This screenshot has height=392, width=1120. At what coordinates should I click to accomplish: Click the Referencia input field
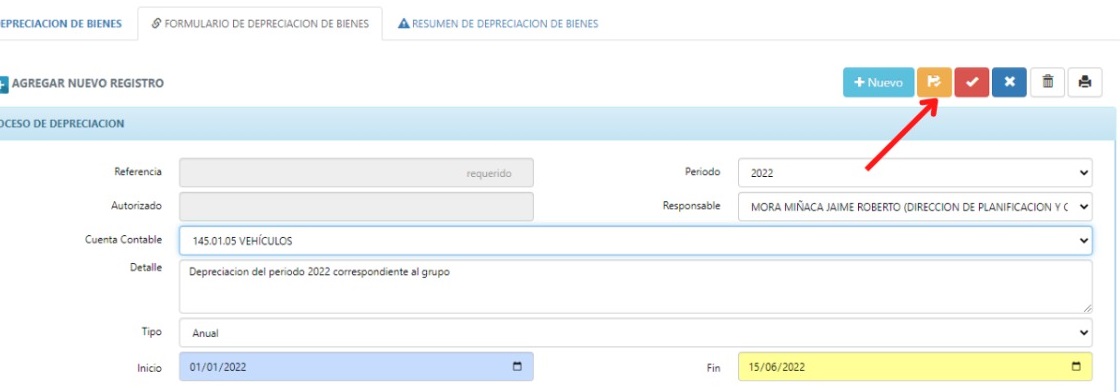coord(356,173)
